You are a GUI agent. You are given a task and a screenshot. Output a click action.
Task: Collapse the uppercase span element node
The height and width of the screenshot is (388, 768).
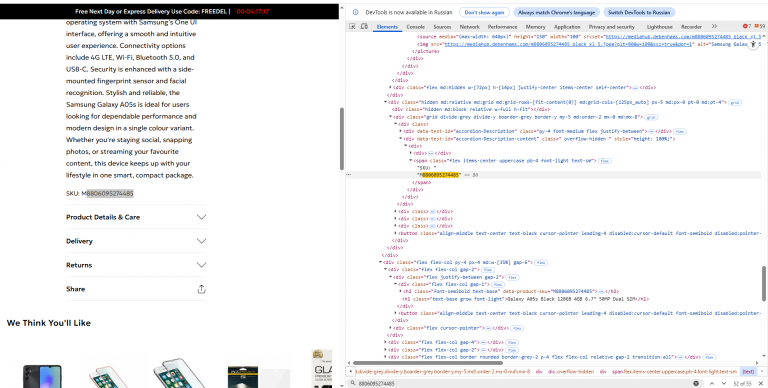(410, 161)
